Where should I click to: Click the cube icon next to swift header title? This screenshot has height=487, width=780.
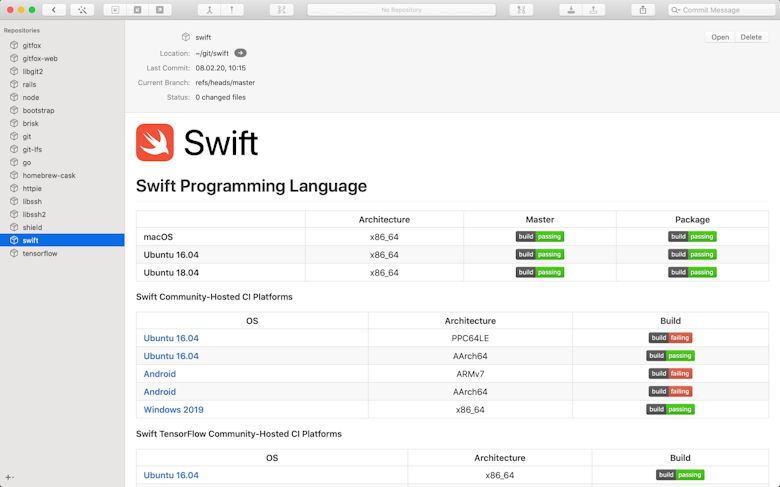[186, 37]
